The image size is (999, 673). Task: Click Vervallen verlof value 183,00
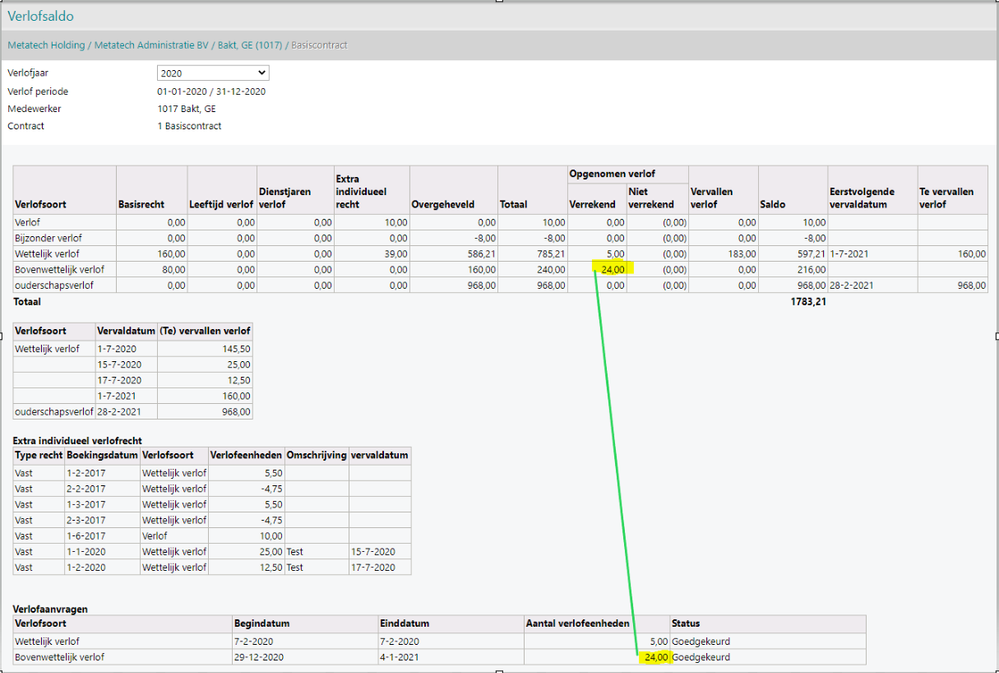point(741,254)
